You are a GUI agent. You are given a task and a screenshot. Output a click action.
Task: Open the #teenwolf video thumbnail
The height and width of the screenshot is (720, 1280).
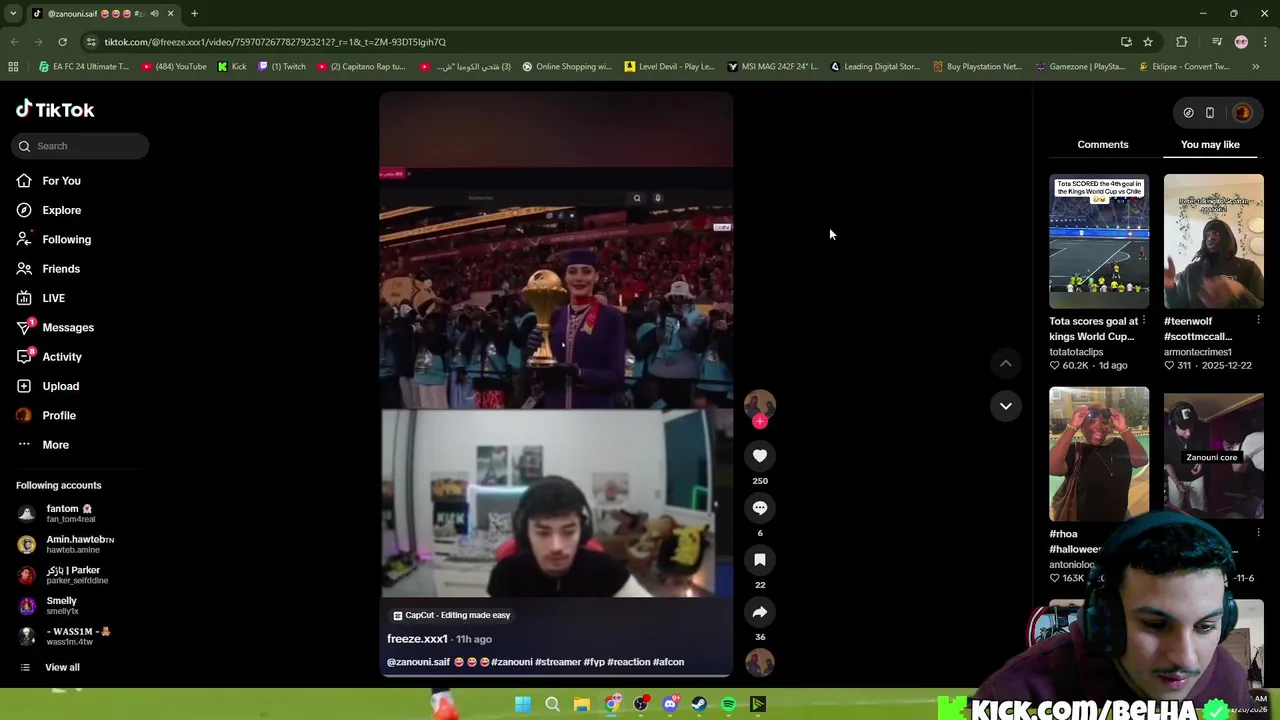[1213, 241]
